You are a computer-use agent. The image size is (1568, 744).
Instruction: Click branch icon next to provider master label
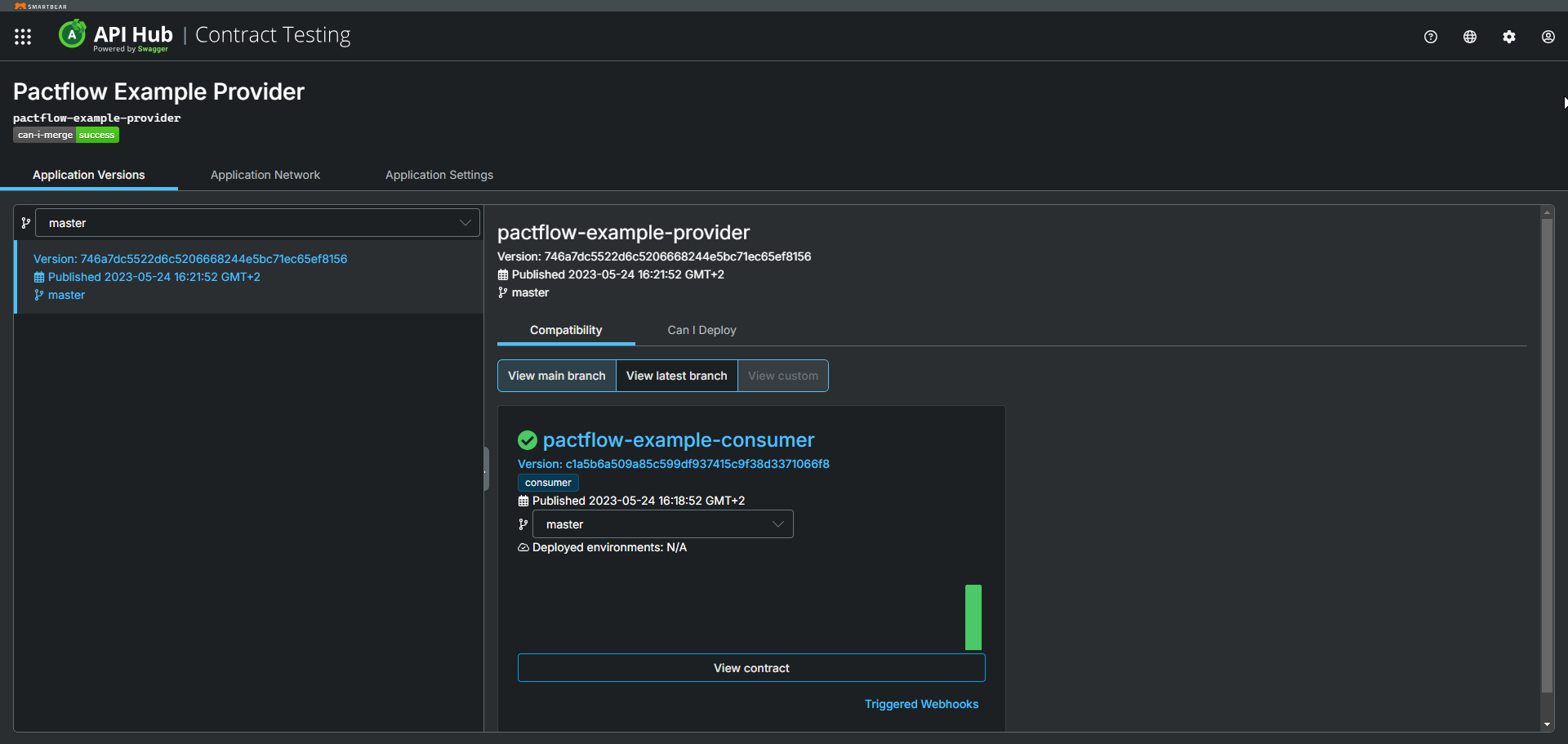(x=503, y=292)
